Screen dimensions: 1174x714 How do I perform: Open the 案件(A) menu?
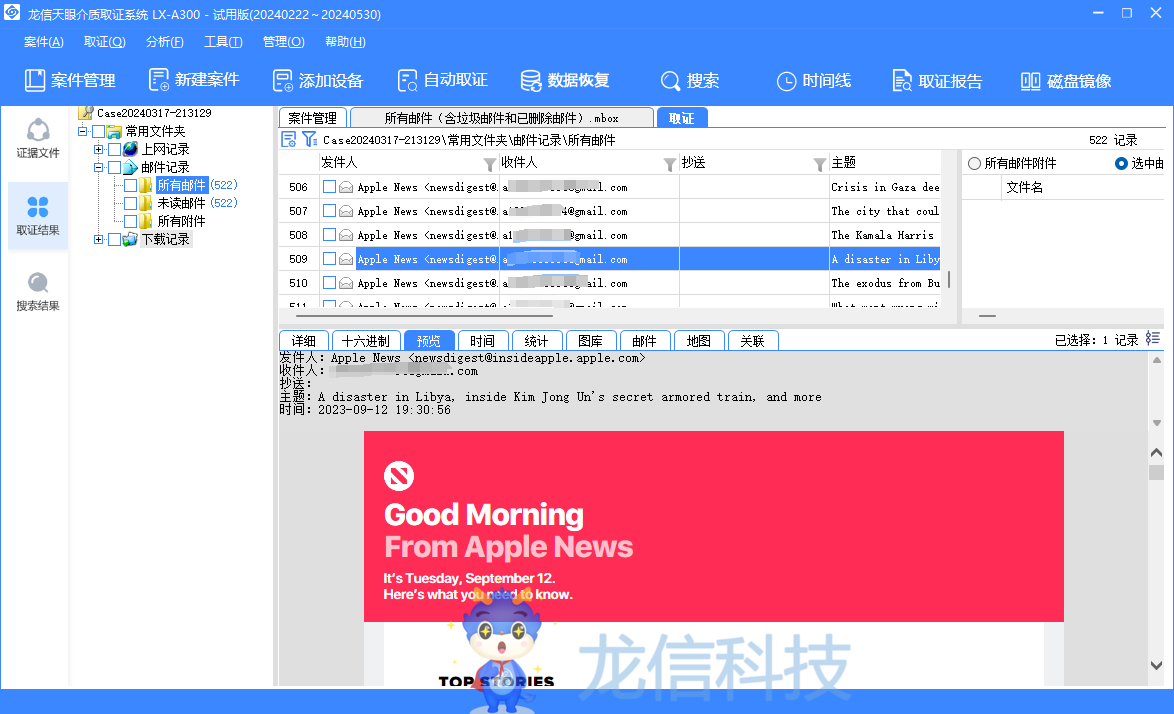(43, 42)
